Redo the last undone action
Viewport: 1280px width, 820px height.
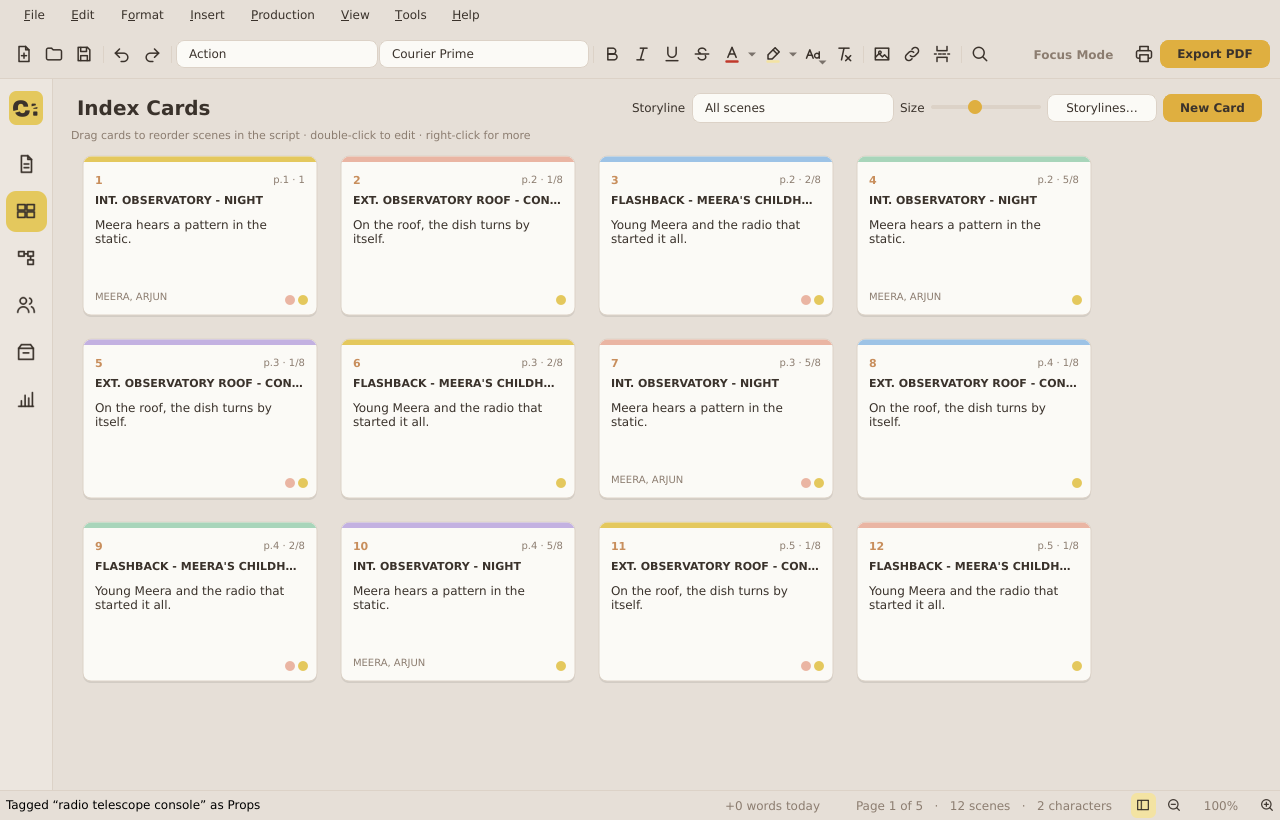point(152,54)
